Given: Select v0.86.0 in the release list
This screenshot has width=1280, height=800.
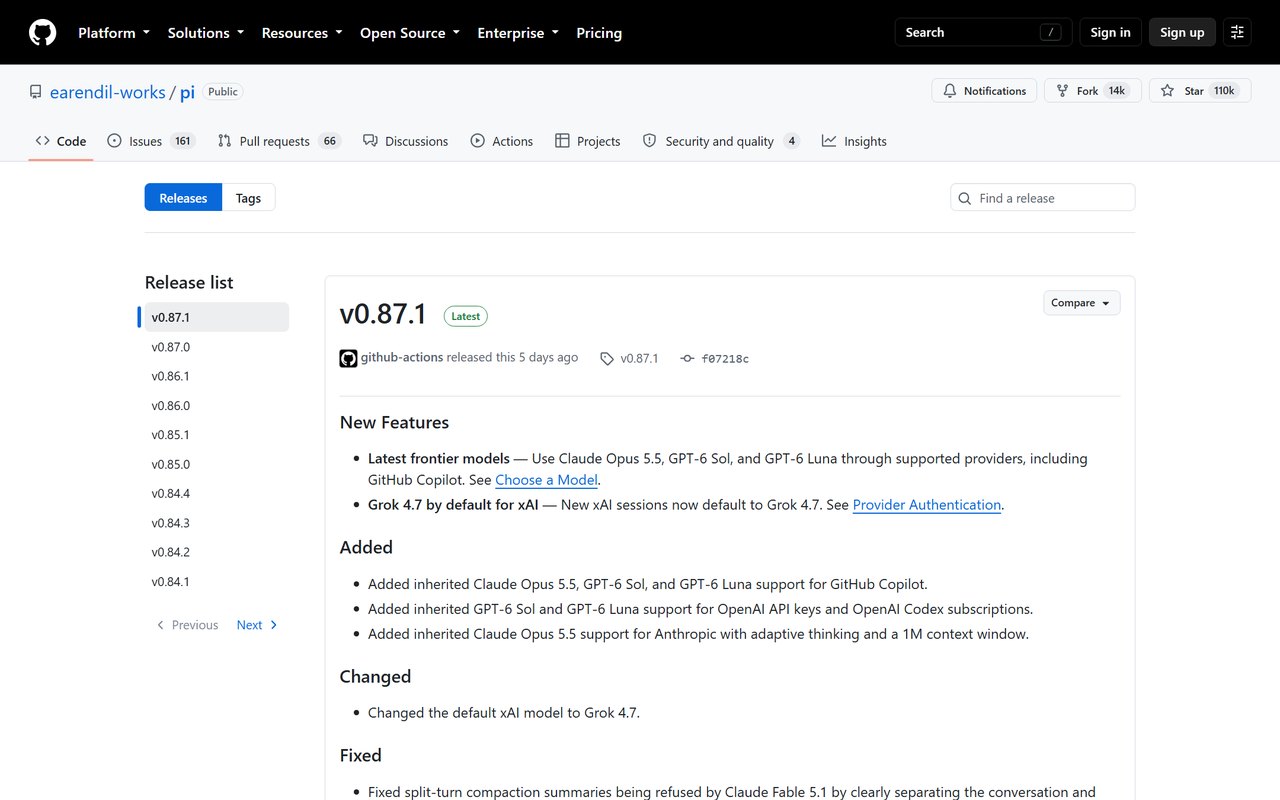Looking at the screenshot, I should 217,406.
